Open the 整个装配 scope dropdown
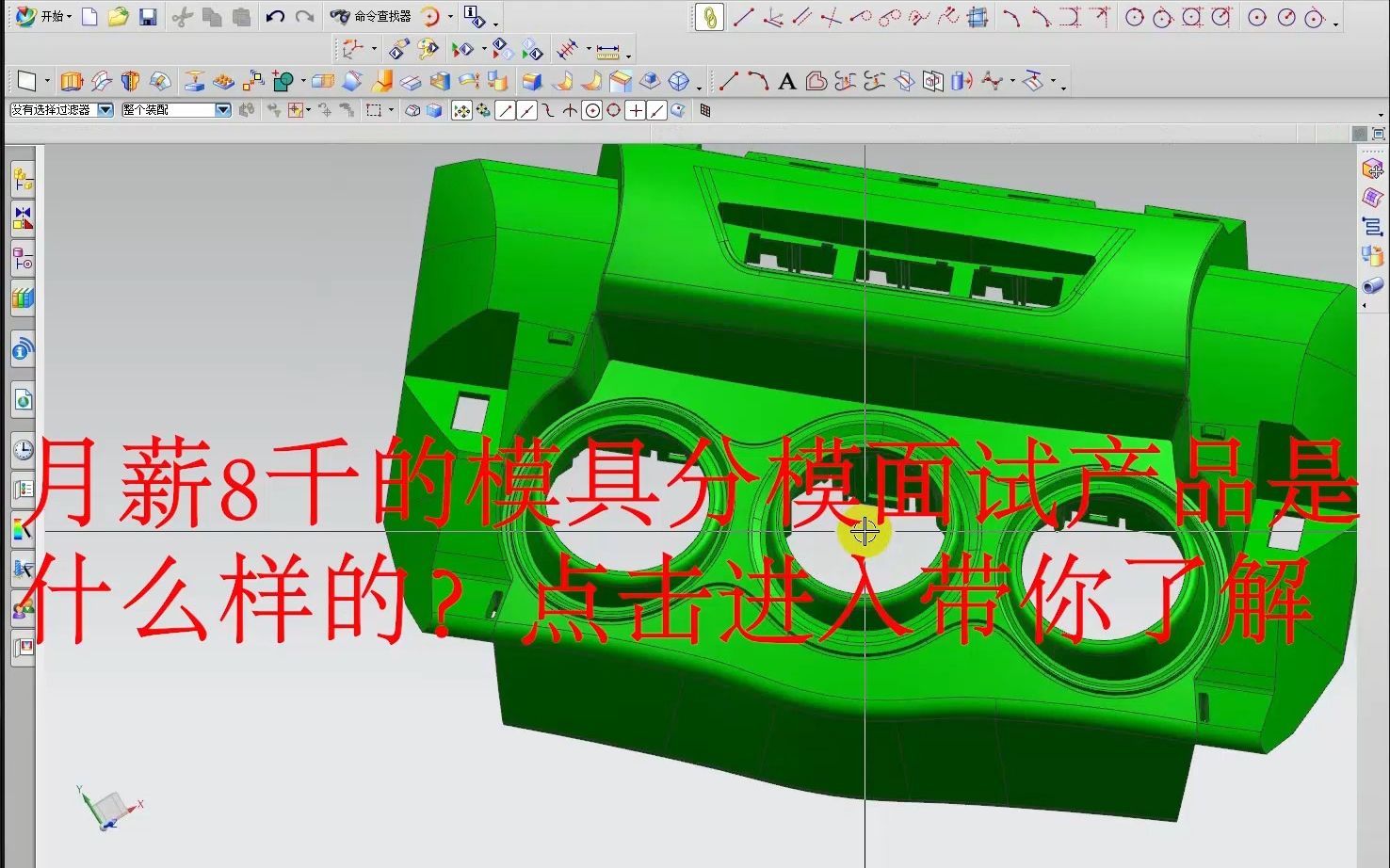 222,109
